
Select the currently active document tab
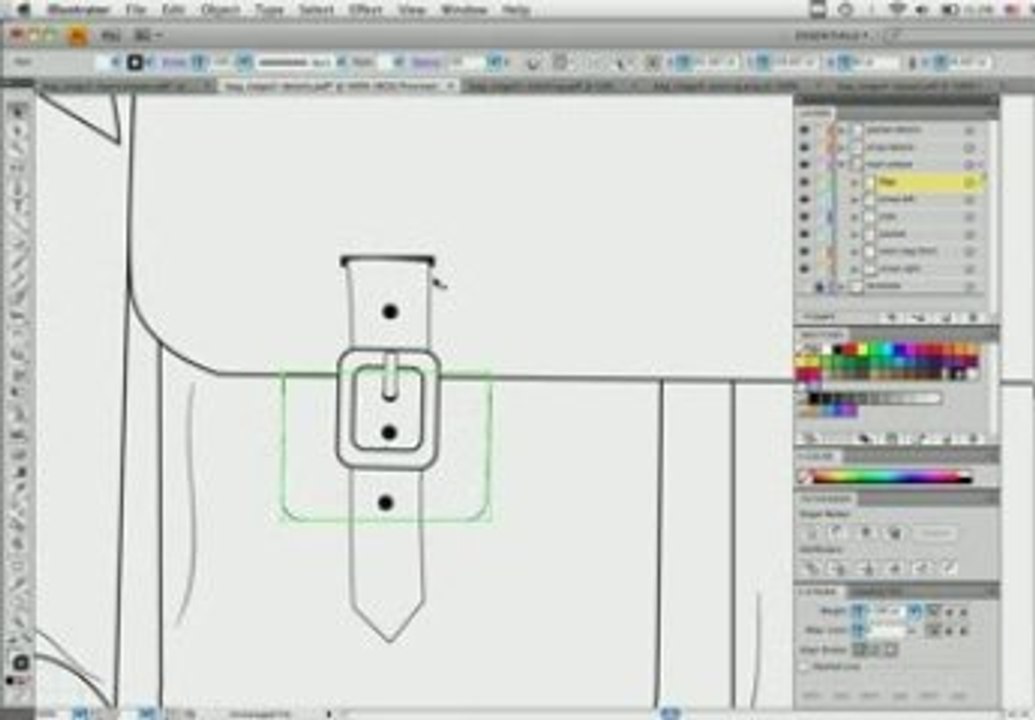337,86
